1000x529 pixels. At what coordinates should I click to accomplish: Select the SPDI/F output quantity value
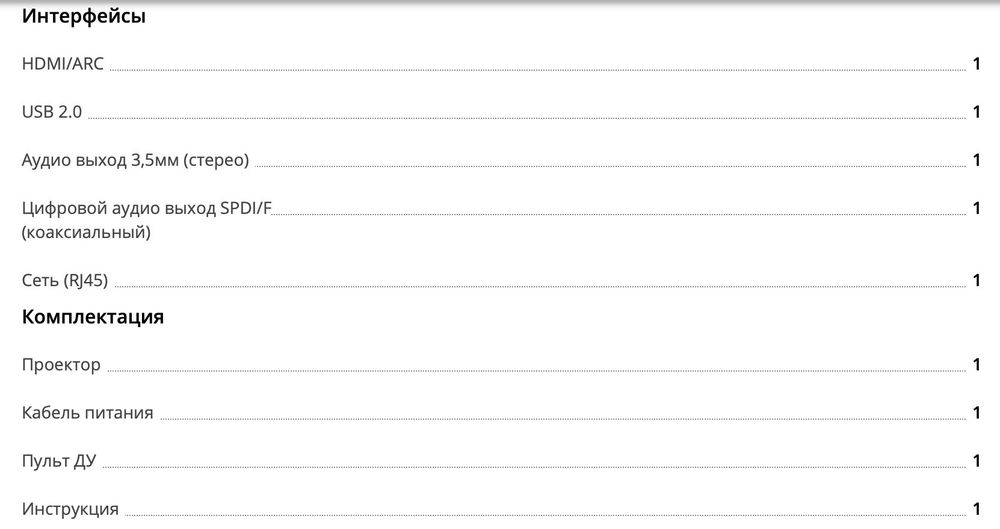coord(976,208)
